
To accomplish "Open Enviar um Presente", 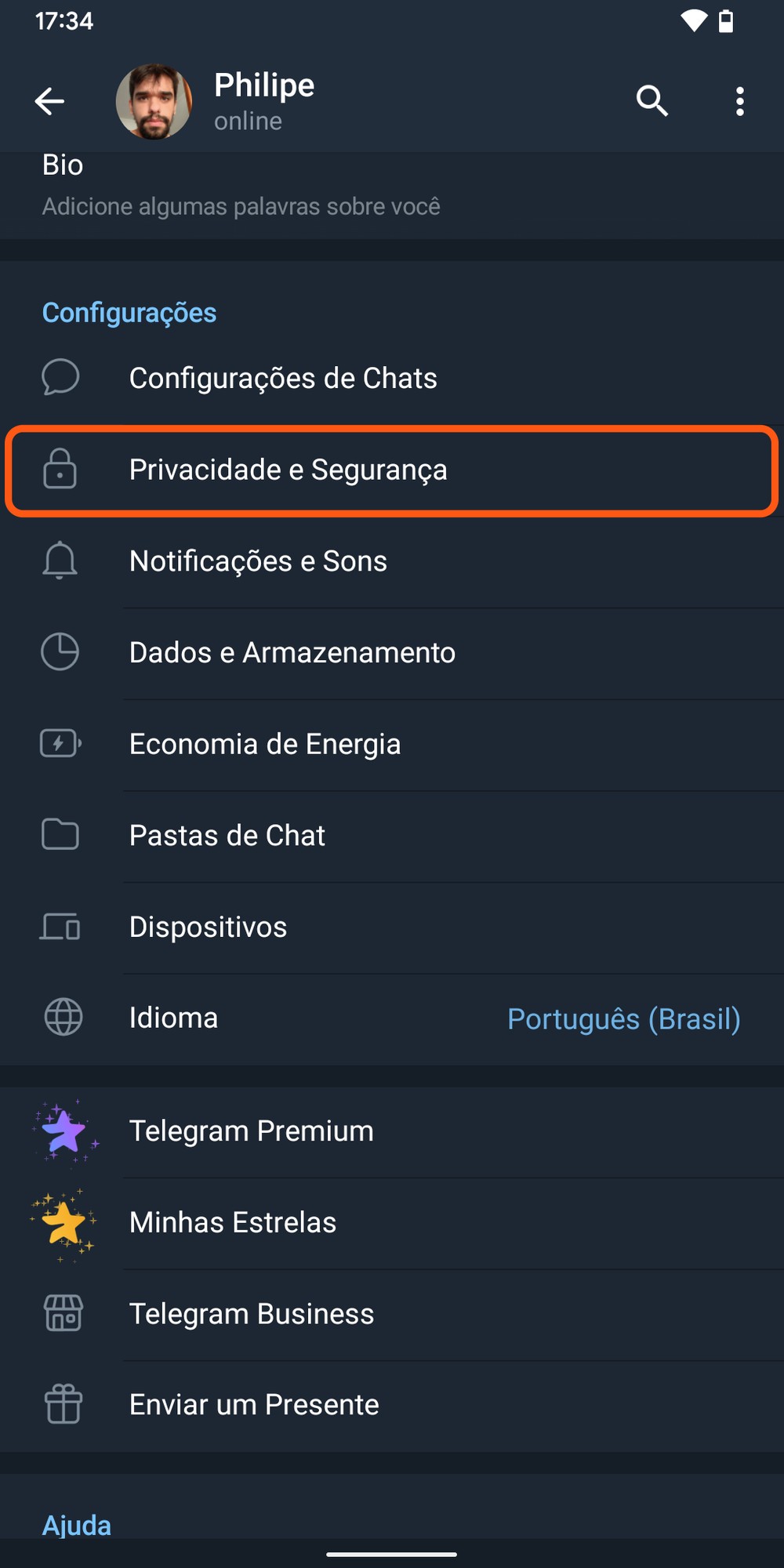I will [254, 1405].
